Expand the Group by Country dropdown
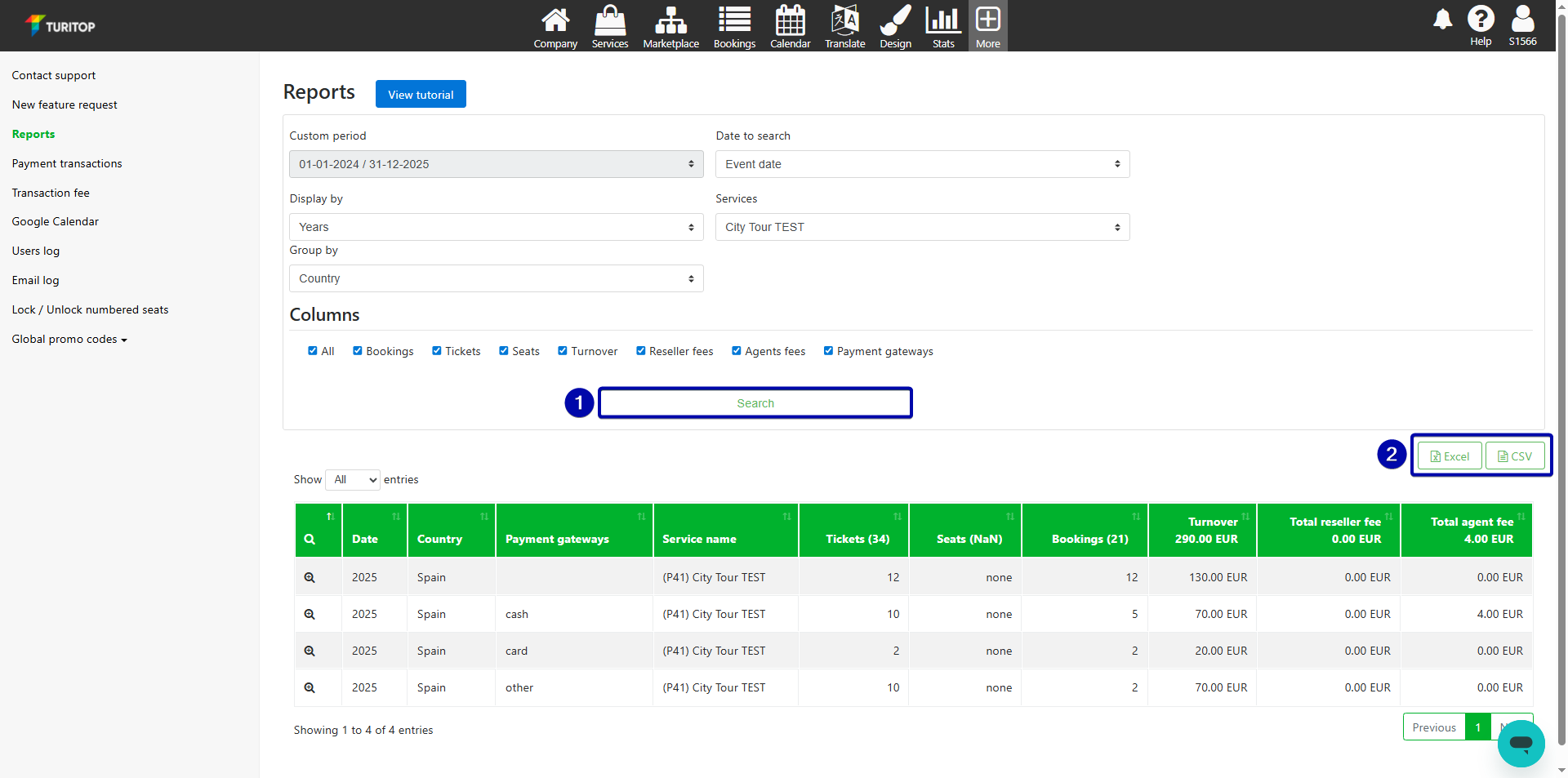The image size is (1568, 778). (496, 278)
